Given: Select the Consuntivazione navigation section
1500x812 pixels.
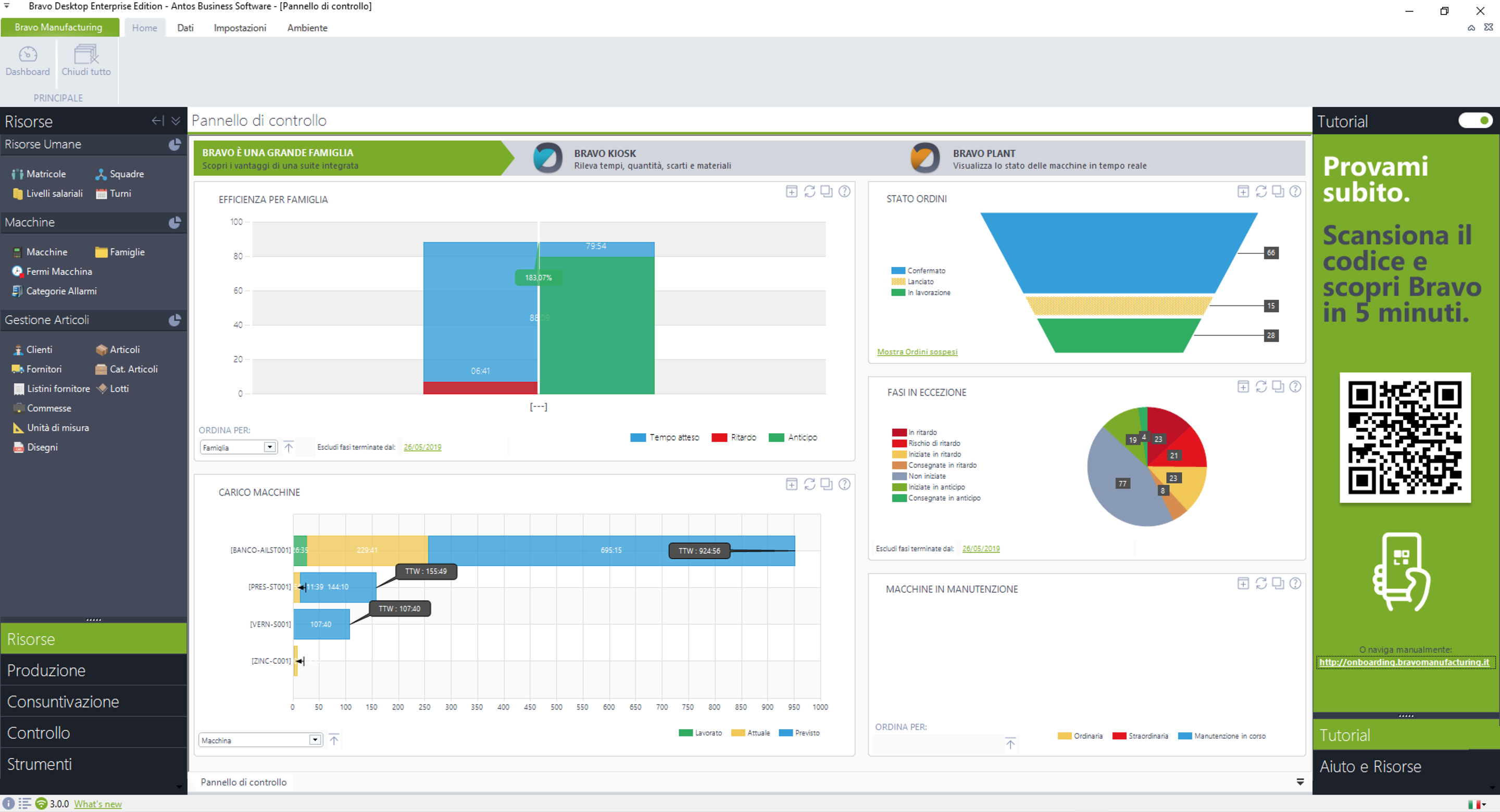Looking at the screenshot, I should pos(93,702).
